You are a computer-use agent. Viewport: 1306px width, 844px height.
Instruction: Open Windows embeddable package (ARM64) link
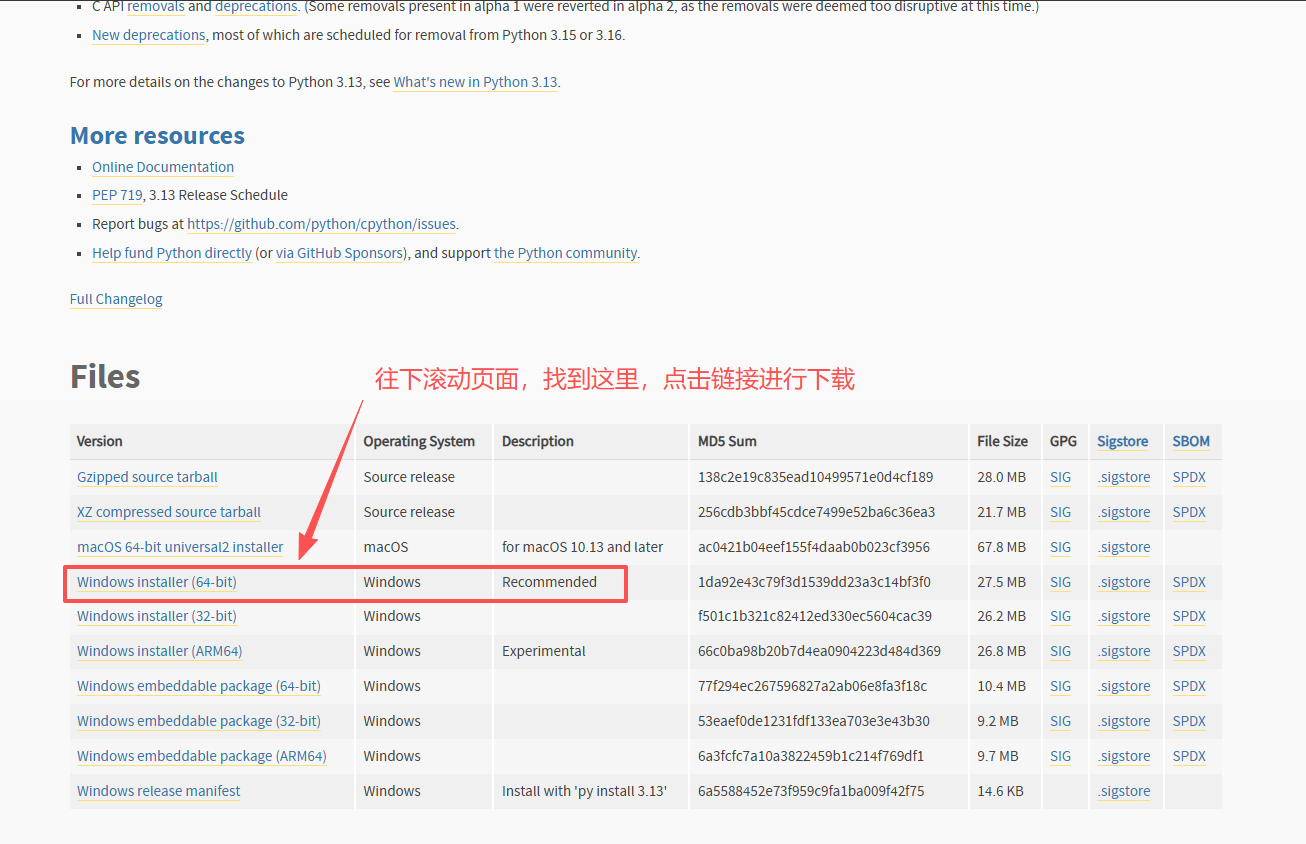(x=201, y=756)
